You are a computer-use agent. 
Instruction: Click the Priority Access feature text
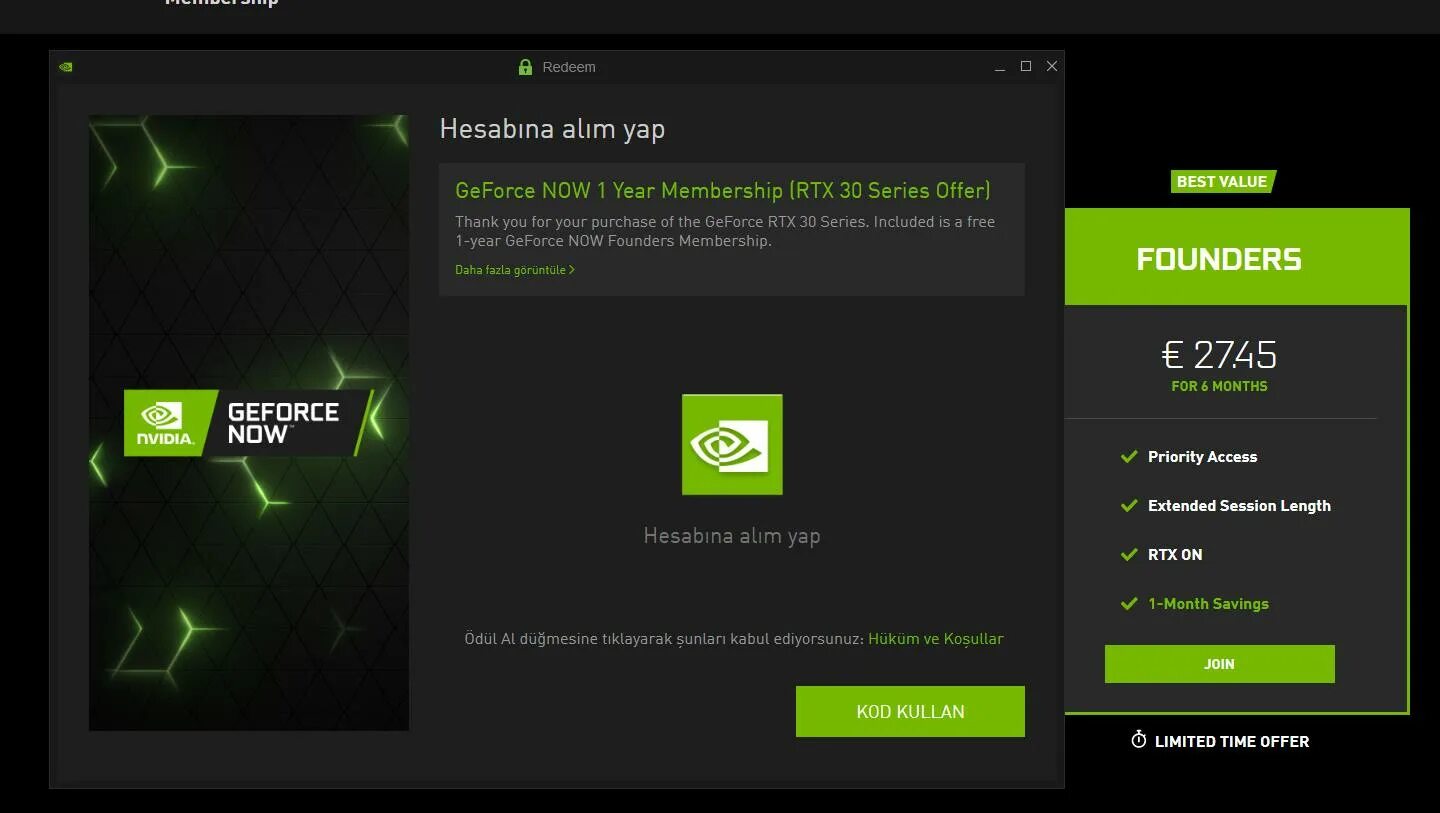click(x=1202, y=457)
